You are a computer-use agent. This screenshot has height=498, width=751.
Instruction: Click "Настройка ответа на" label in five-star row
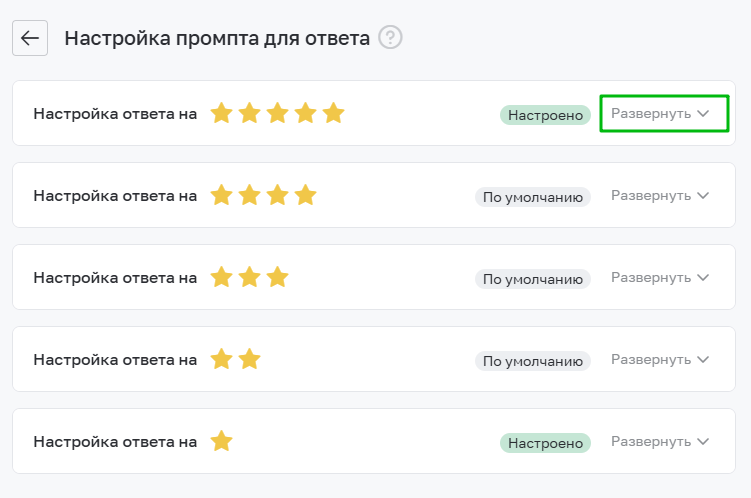115,114
